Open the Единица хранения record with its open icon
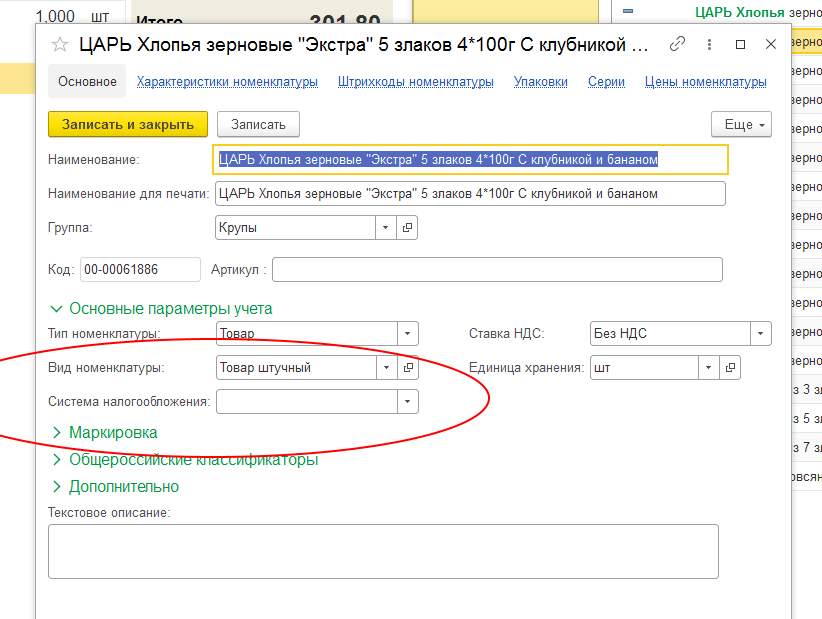This screenshot has width=822, height=619. click(x=730, y=367)
